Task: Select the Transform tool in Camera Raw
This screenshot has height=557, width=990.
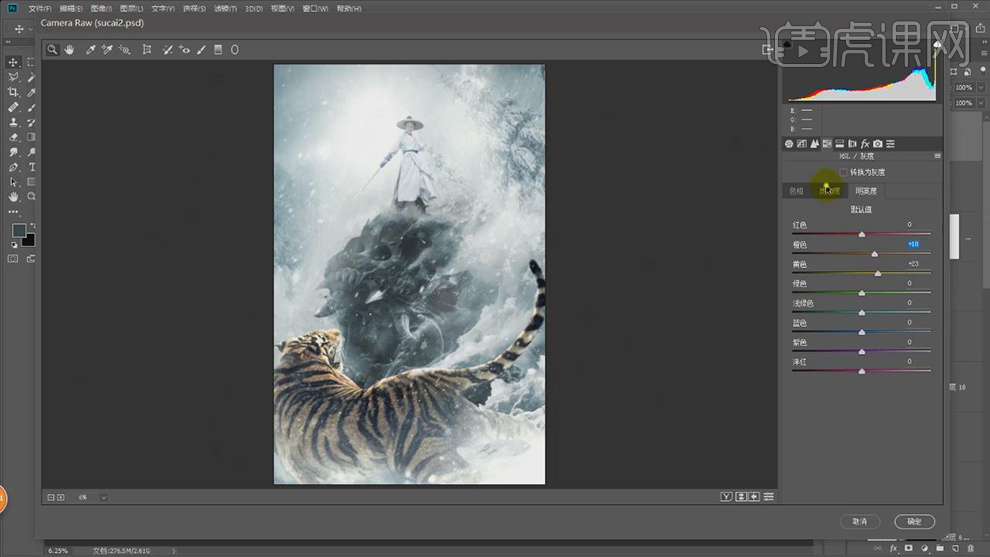Action: pyautogui.click(x=147, y=49)
